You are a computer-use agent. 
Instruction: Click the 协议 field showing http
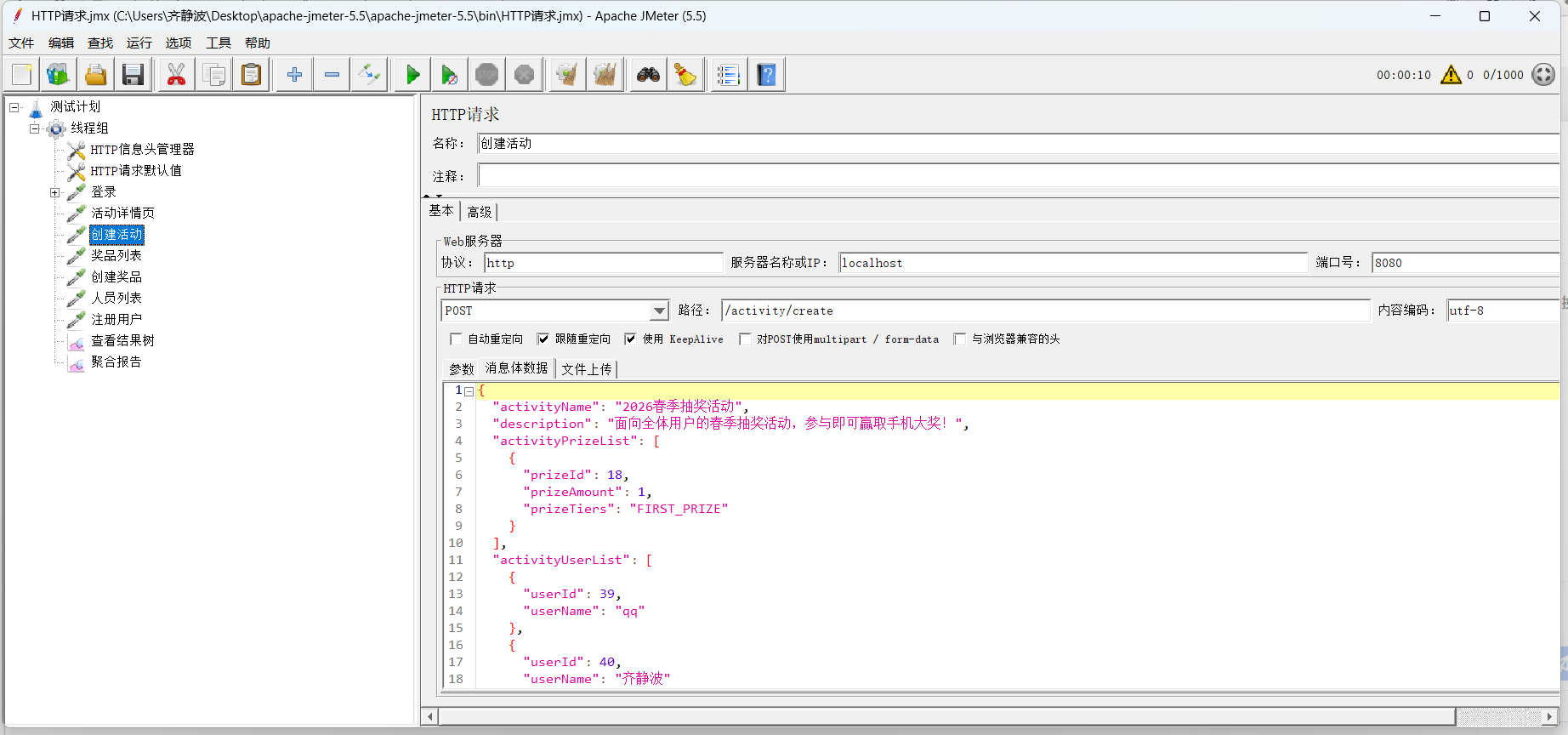[604, 263]
